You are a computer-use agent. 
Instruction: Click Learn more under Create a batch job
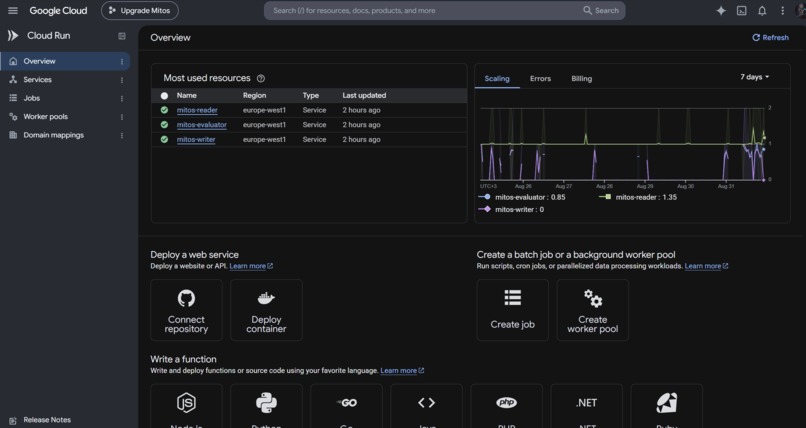tap(706, 266)
